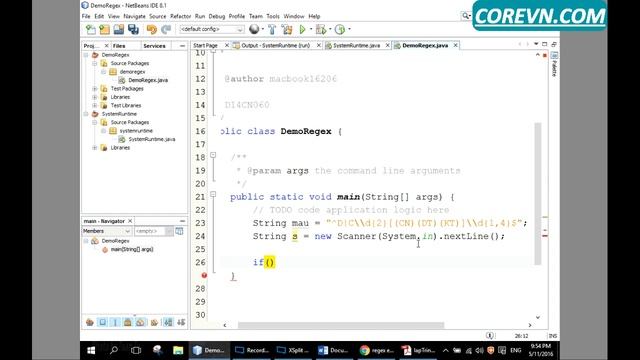Viewport: 640px width, 360px height.
Task: Select DemoRegex.java in project tree
Action: click(148, 80)
